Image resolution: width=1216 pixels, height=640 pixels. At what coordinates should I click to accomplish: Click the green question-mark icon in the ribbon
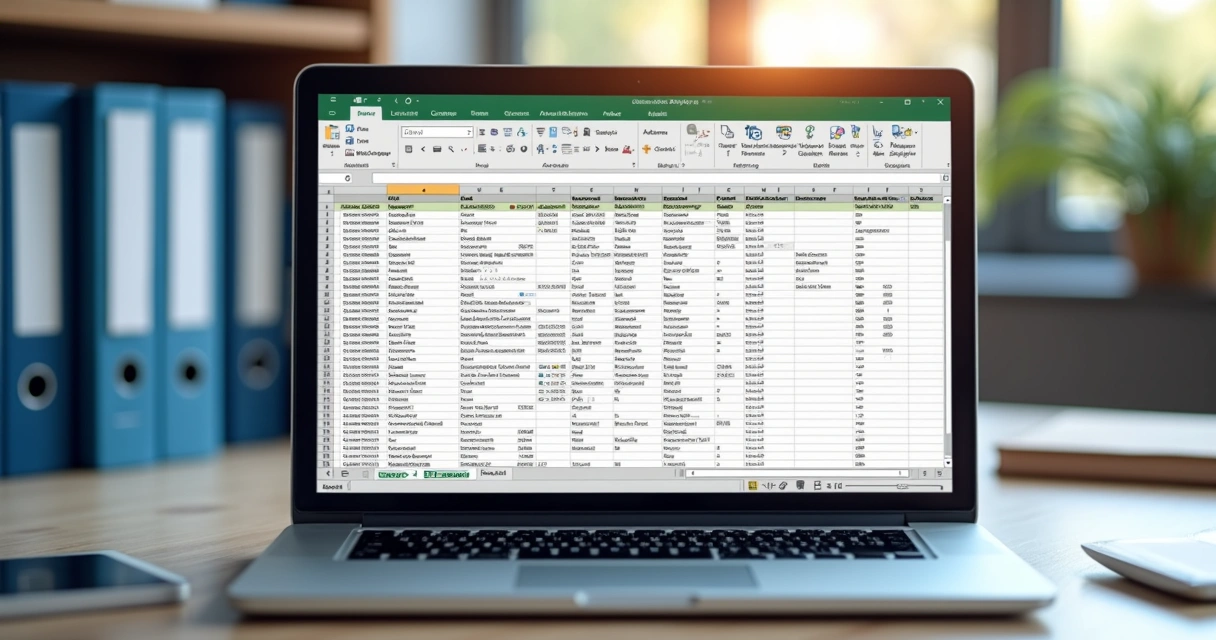coord(808,132)
